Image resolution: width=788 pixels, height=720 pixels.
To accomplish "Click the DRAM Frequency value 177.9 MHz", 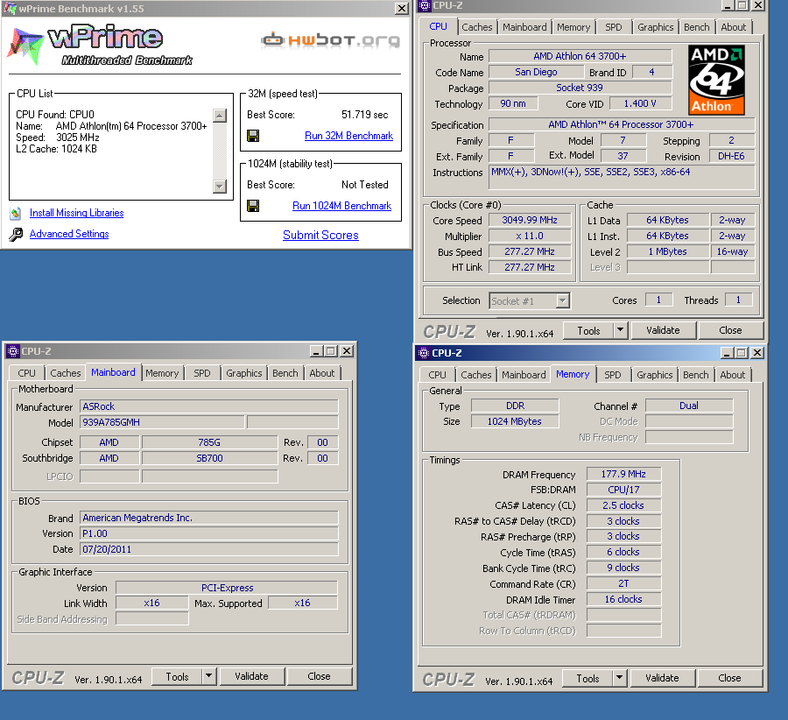I will coord(624,474).
